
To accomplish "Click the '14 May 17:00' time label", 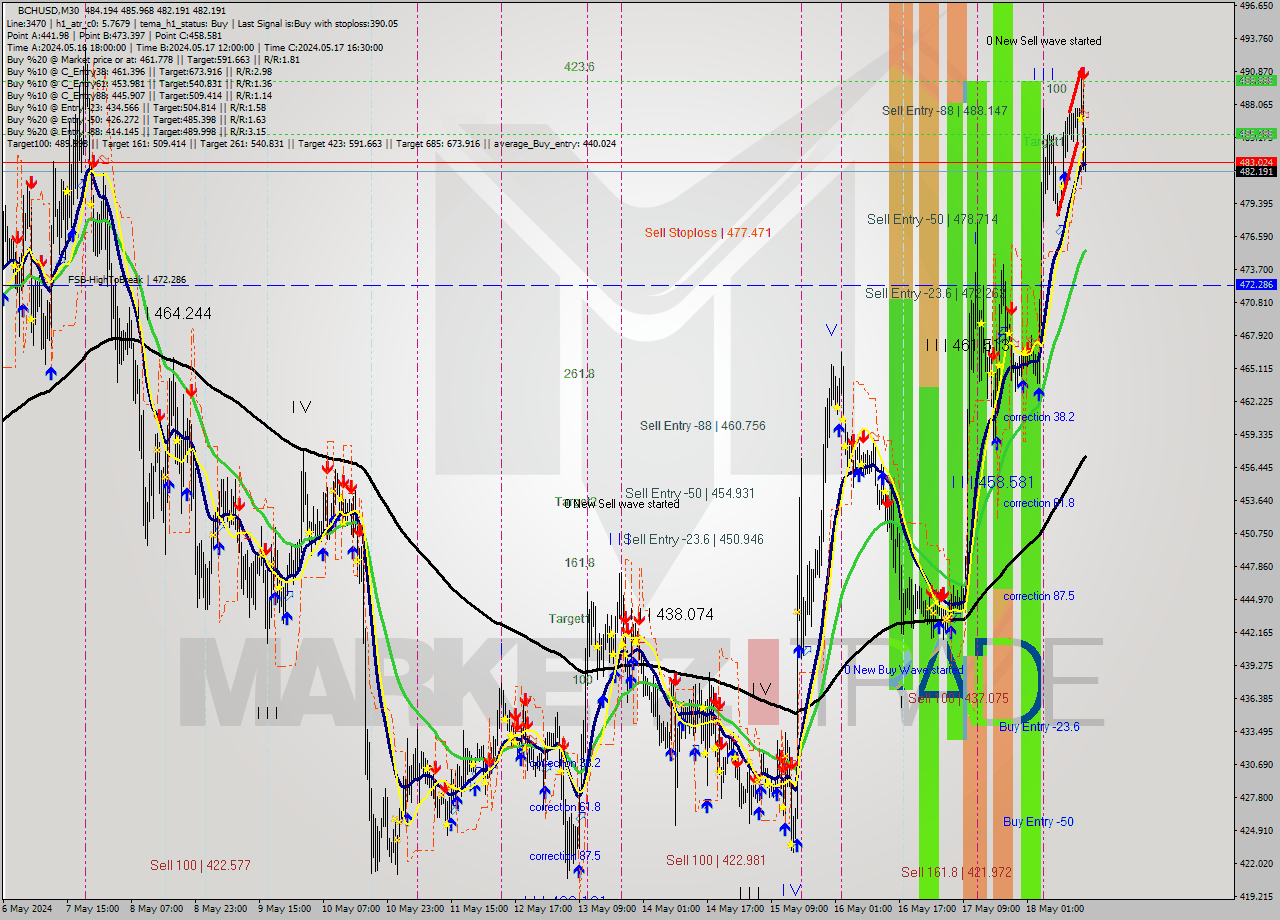I will tap(736, 909).
